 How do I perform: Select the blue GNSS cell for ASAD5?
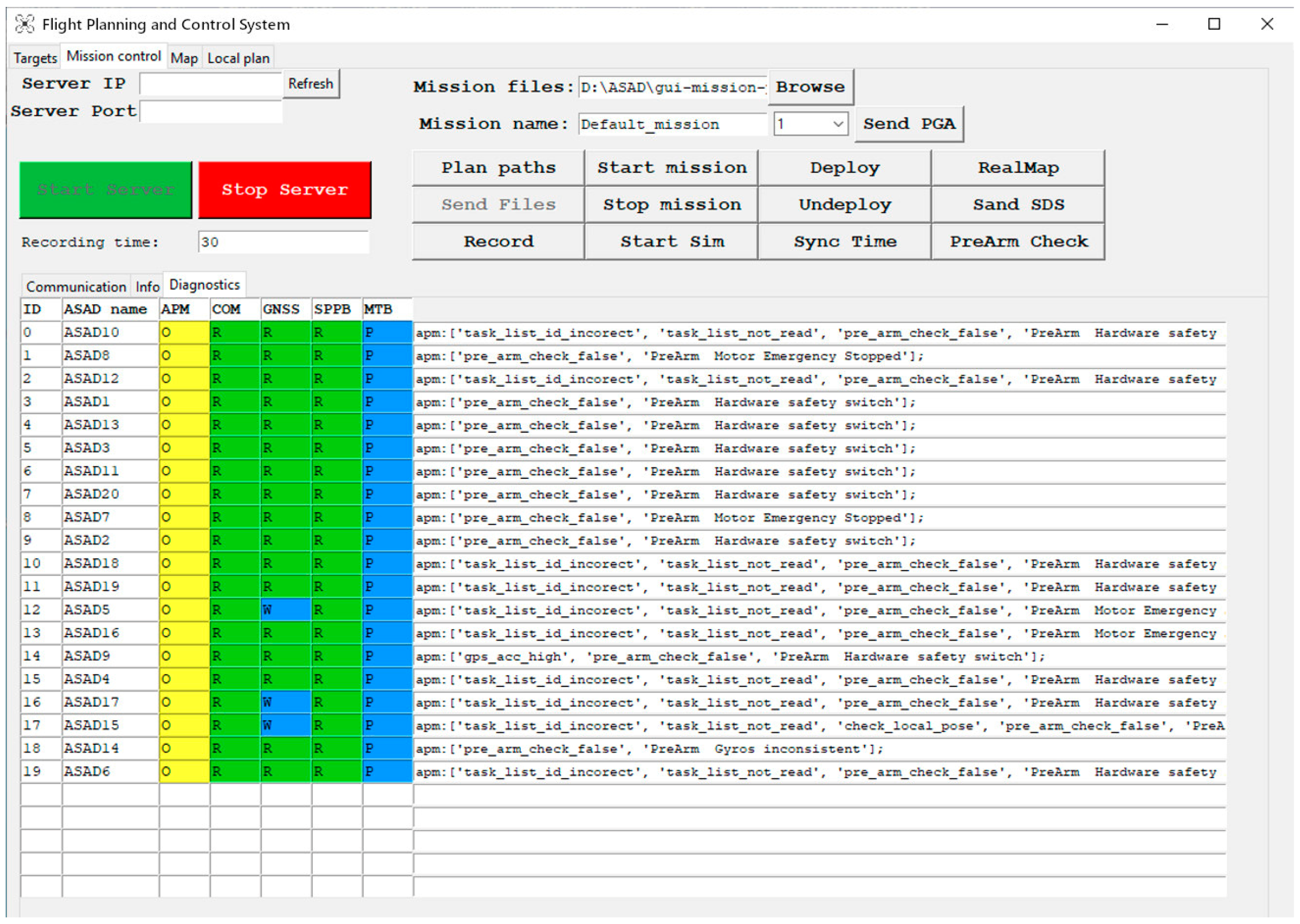[x=285, y=610]
